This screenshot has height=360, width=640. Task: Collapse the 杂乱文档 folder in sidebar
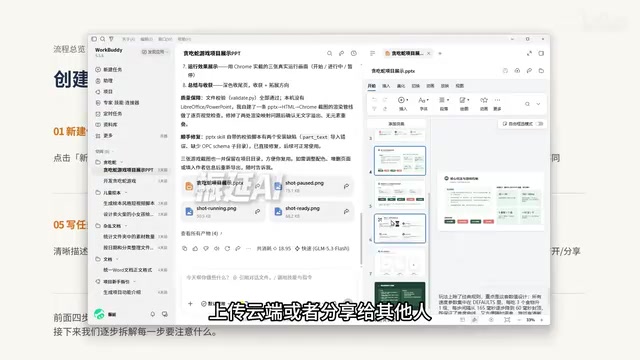[126, 226]
